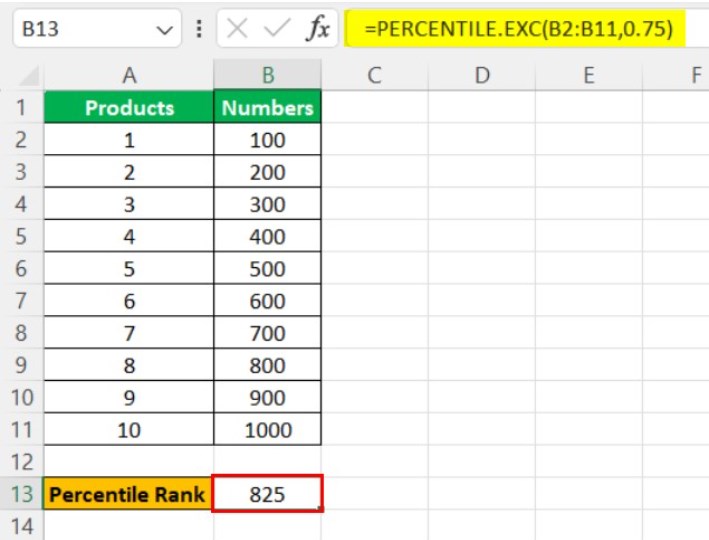The height and width of the screenshot is (540, 709).
Task: Click the Select All corner triangle
Action: point(30,76)
